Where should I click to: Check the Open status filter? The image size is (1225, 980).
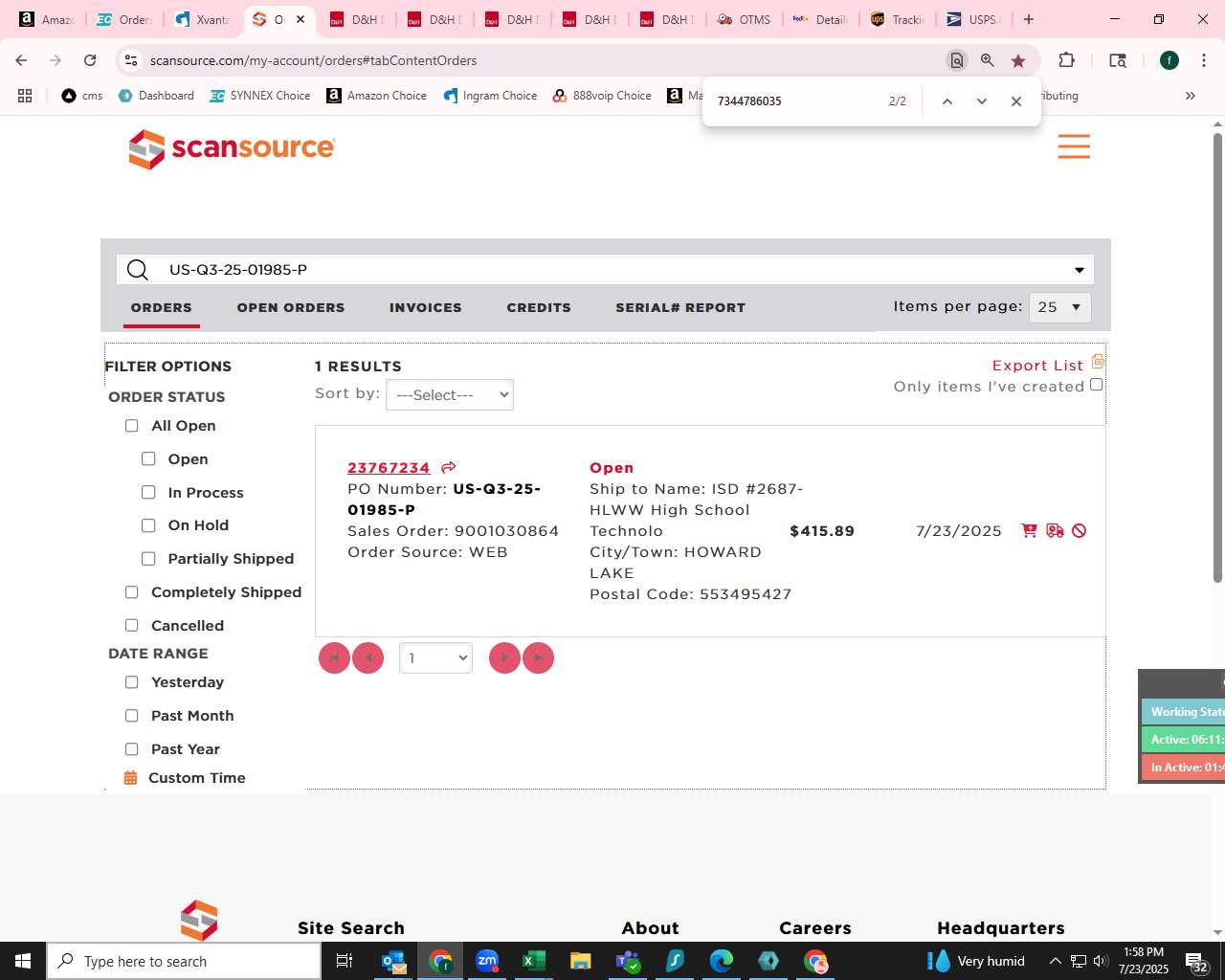point(148,459)
